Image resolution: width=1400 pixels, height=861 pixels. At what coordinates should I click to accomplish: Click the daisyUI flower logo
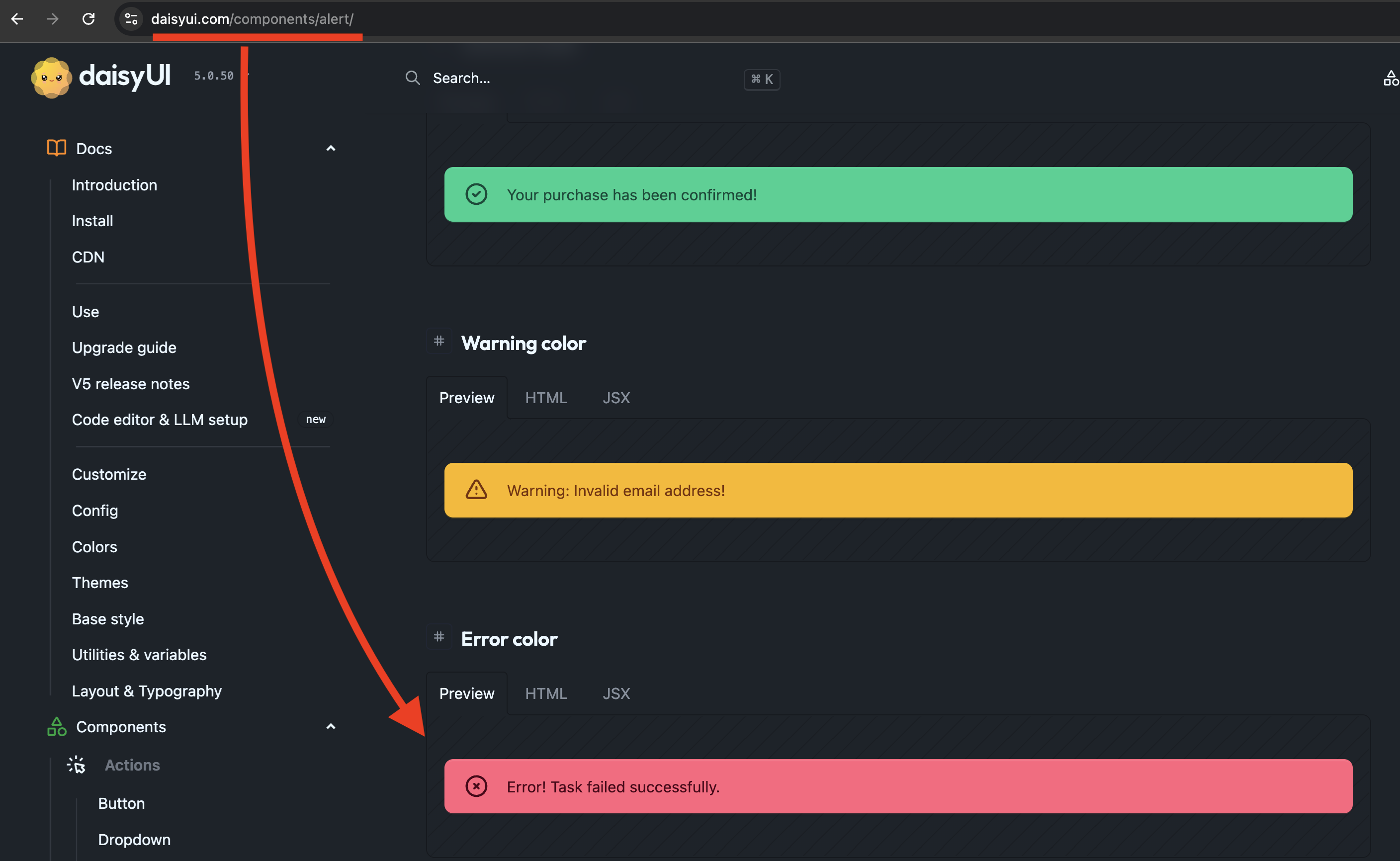click(51, 78)
